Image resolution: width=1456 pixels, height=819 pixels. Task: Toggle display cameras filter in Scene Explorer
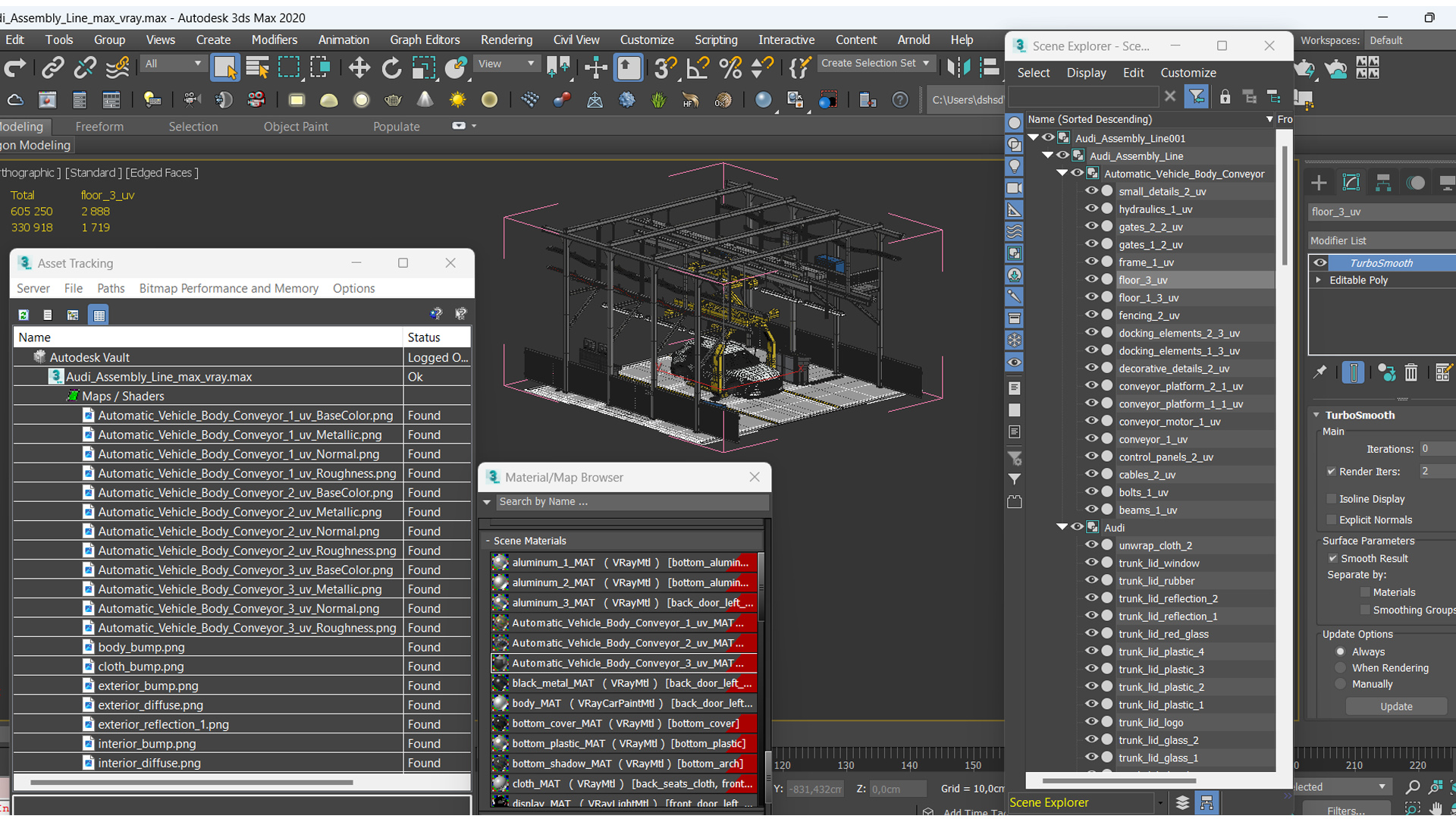click(x=1014, y=188)
